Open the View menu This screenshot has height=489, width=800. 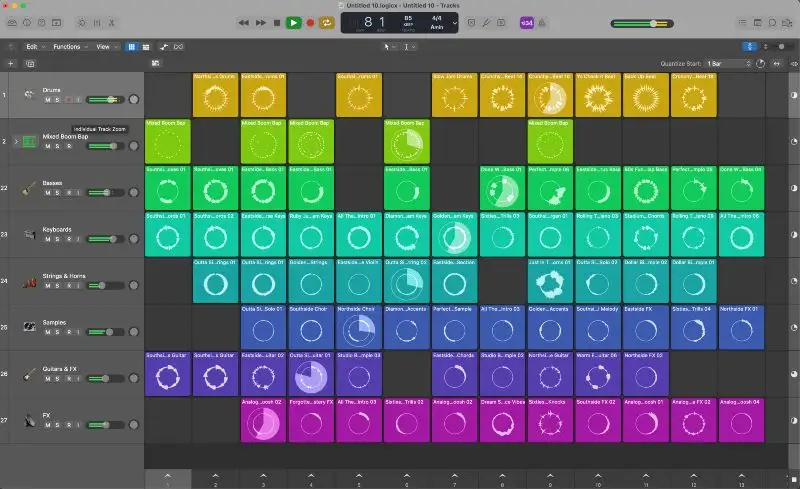104,47
